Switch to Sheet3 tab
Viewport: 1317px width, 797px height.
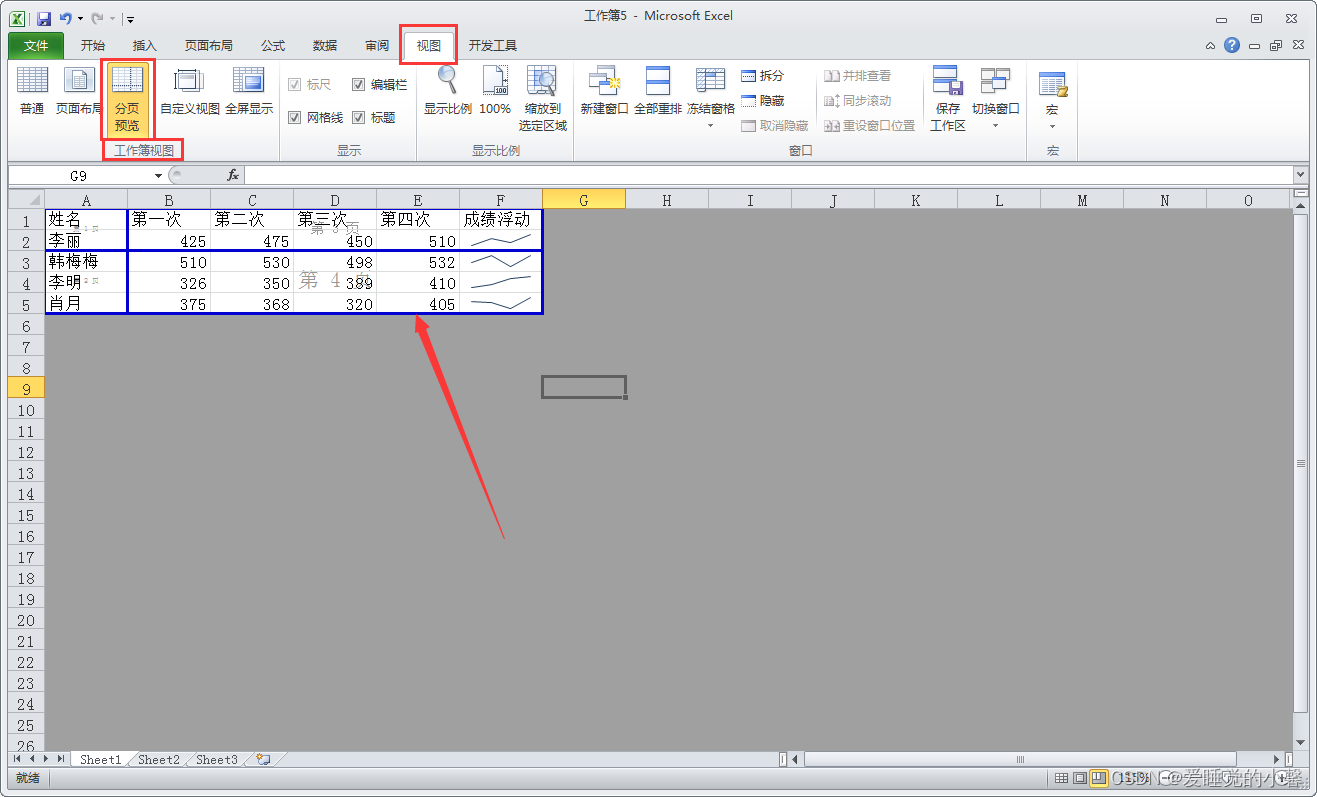(216, 760)
